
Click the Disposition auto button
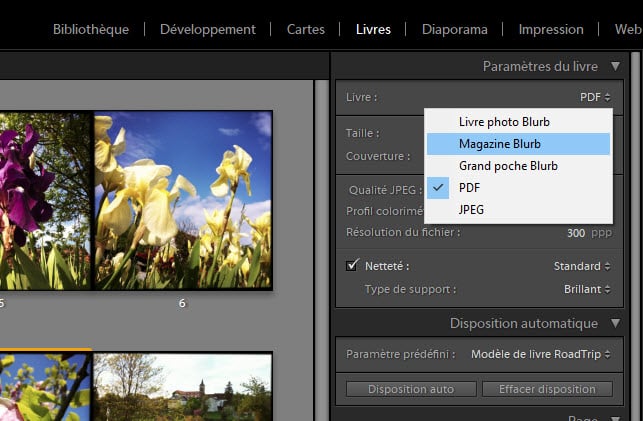[x=411, y=389]
